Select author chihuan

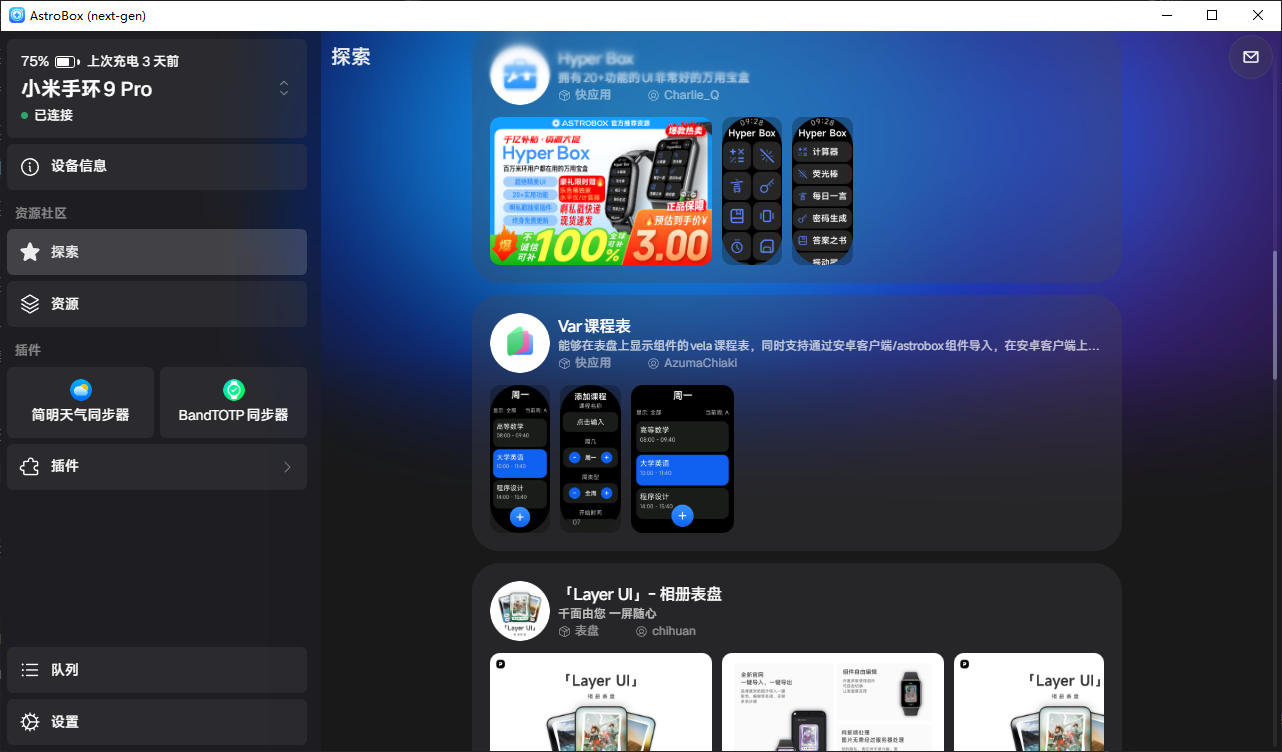[673, 631]
